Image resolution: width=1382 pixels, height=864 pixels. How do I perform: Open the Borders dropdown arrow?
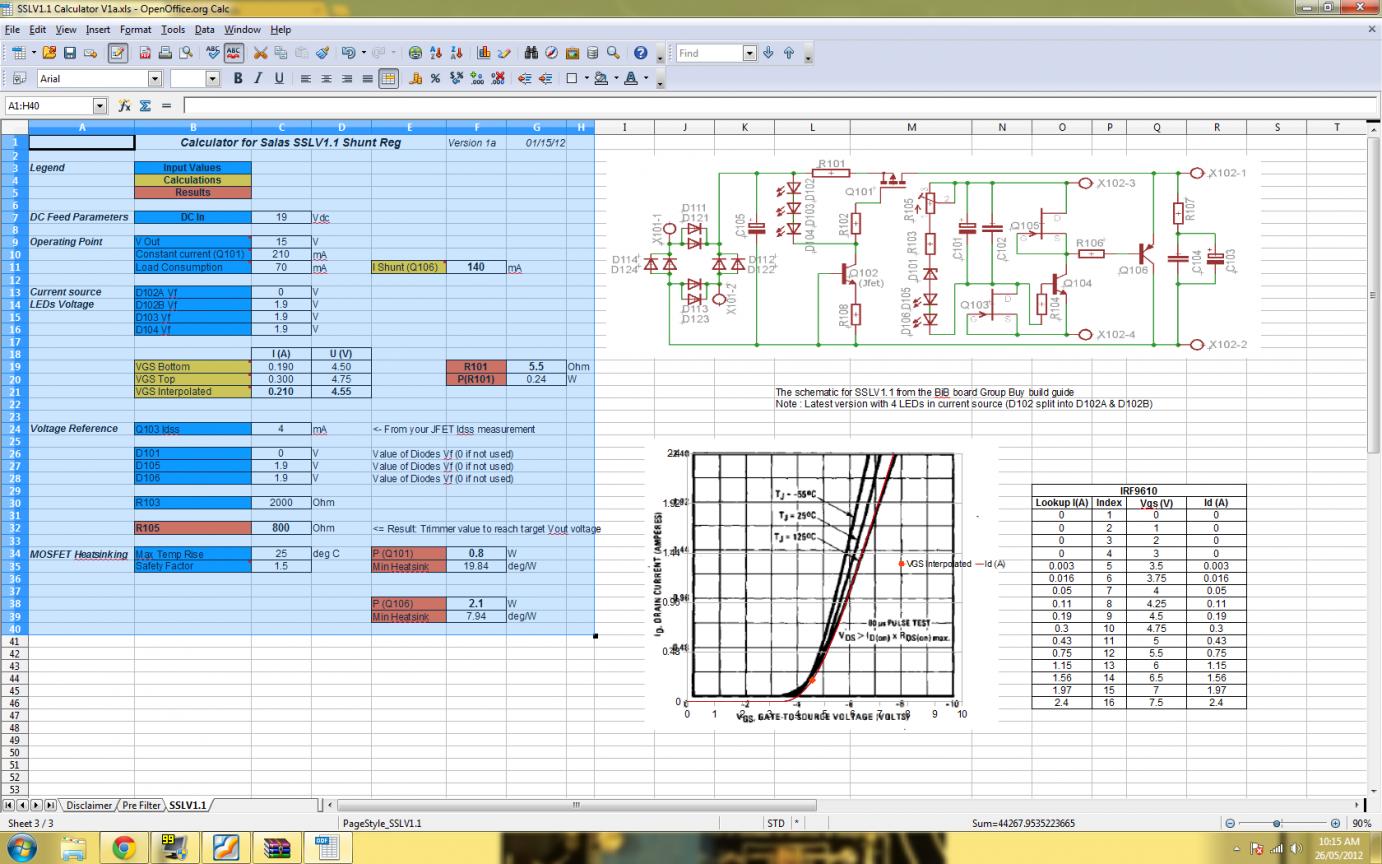point(588,78)
